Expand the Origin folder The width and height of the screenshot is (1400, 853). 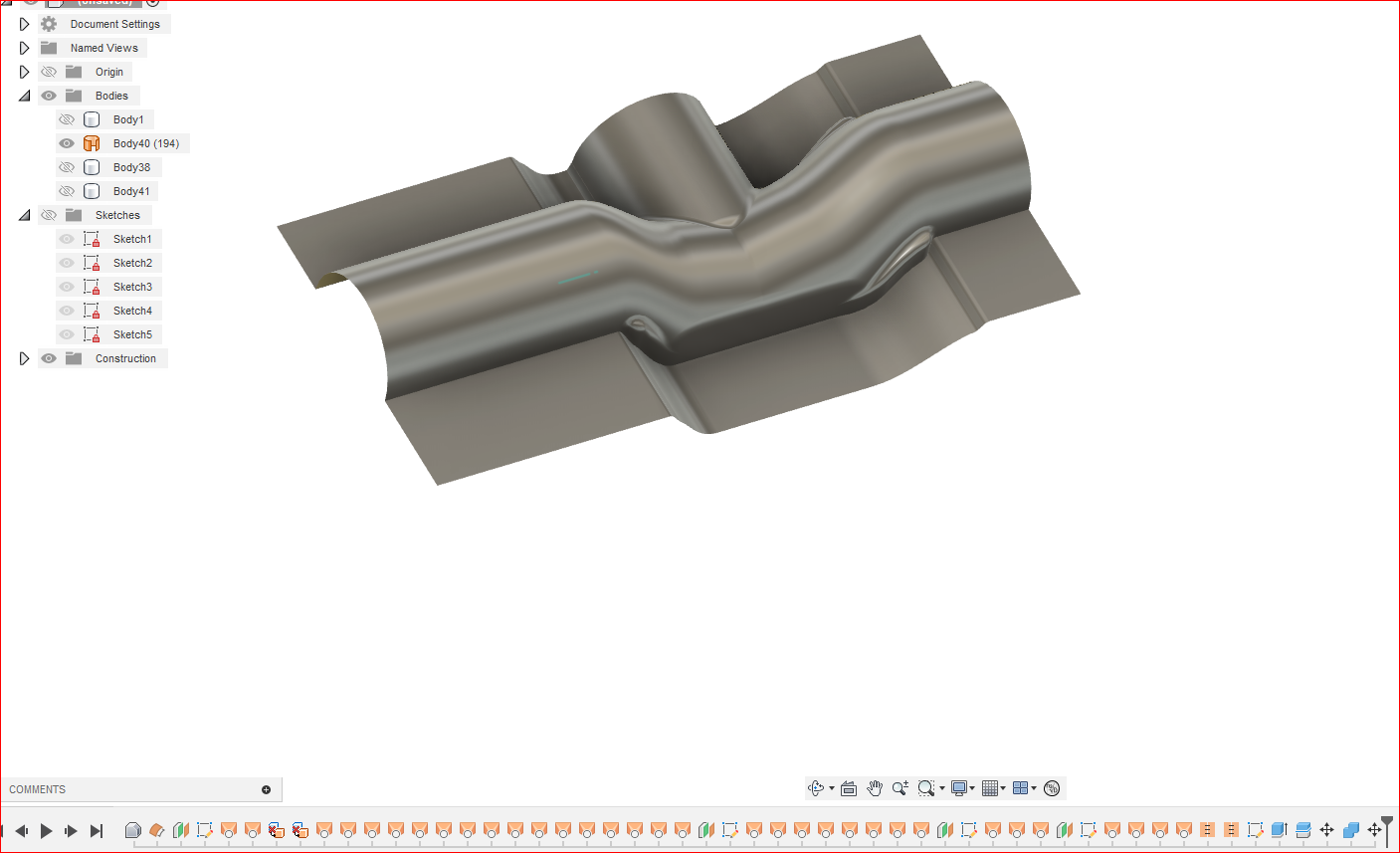(25, 72)
